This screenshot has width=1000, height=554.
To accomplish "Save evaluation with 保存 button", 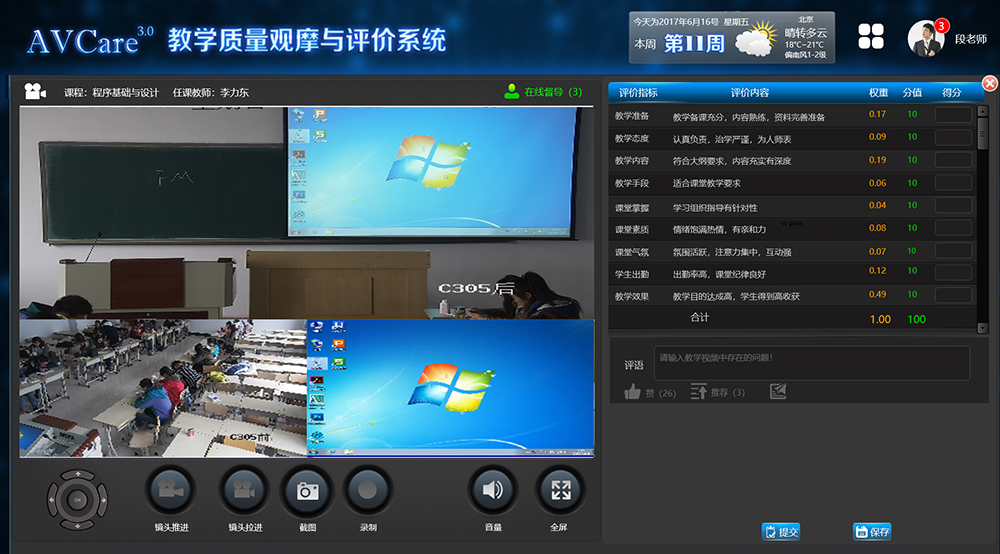I will pyautogui.click(x=871, y=532).
